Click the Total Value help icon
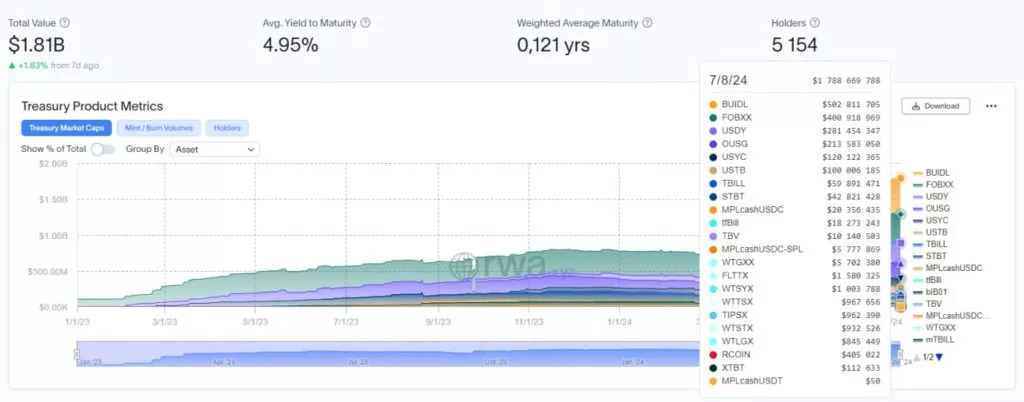Viewport: 1024px width, 402px height. (65, 23)
